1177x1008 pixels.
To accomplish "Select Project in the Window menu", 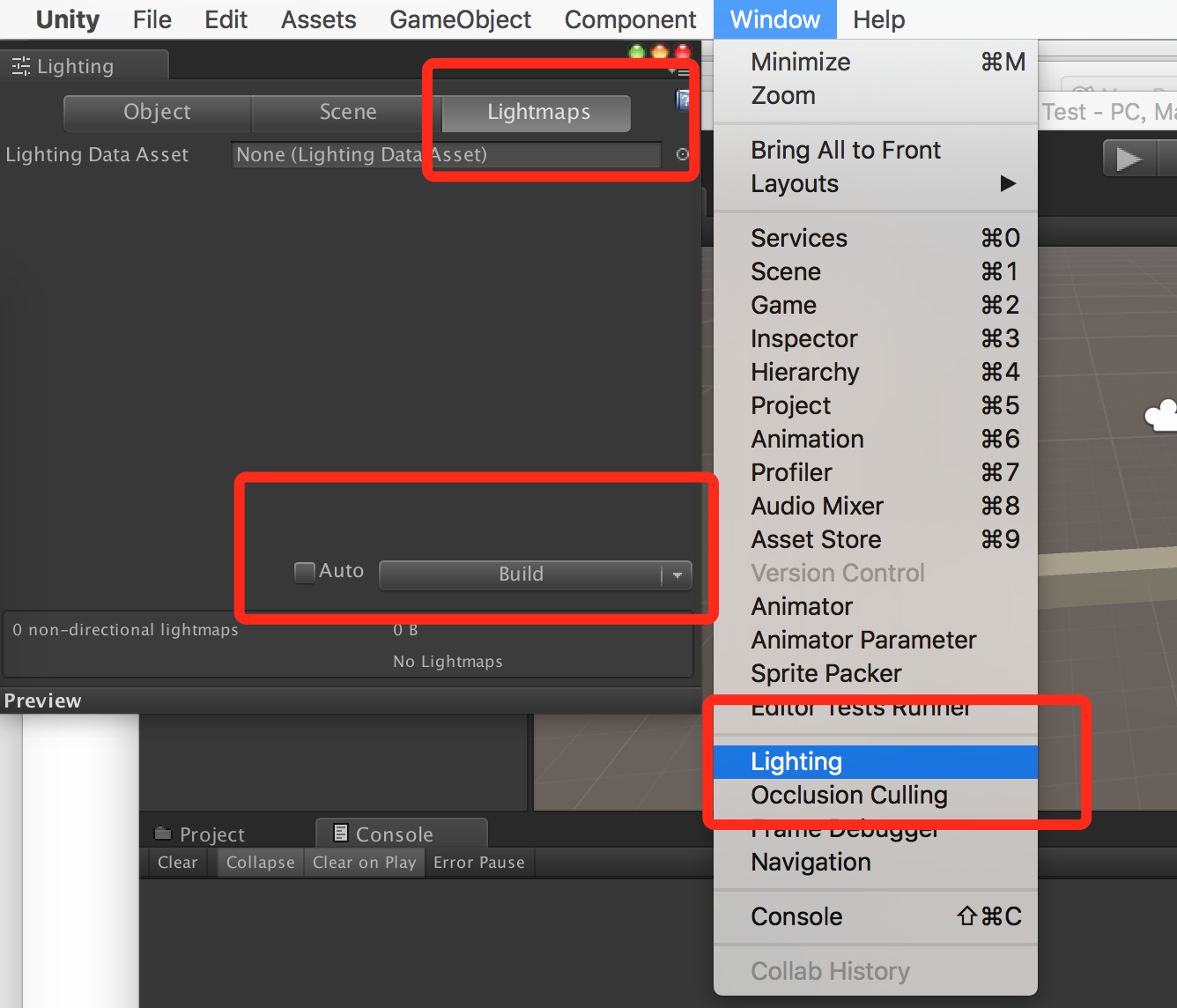I will [x=876, y=405].
